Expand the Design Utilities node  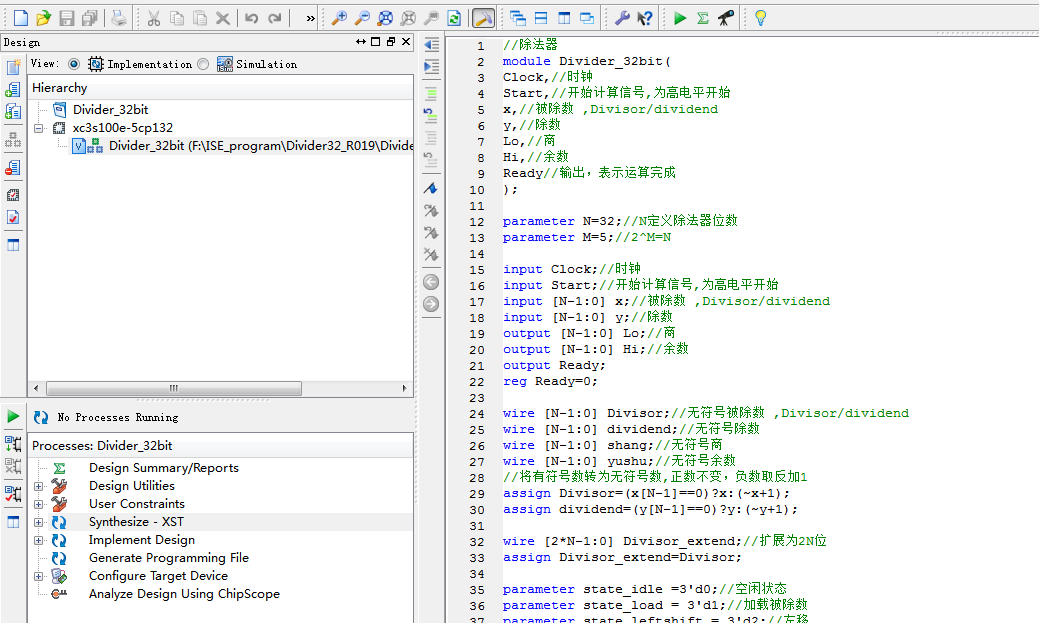(39, 486)
